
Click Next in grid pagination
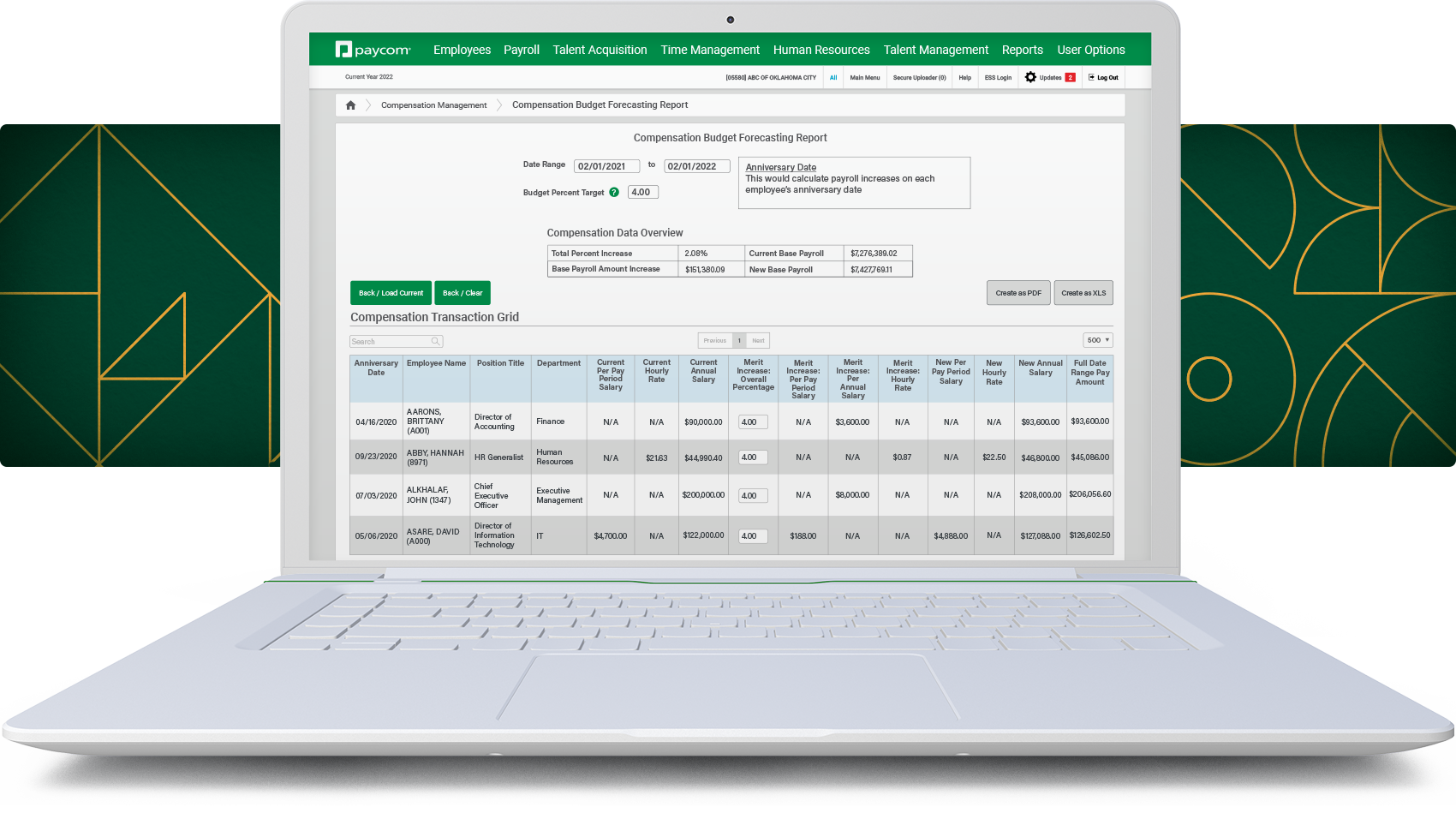tap(758, 340)
